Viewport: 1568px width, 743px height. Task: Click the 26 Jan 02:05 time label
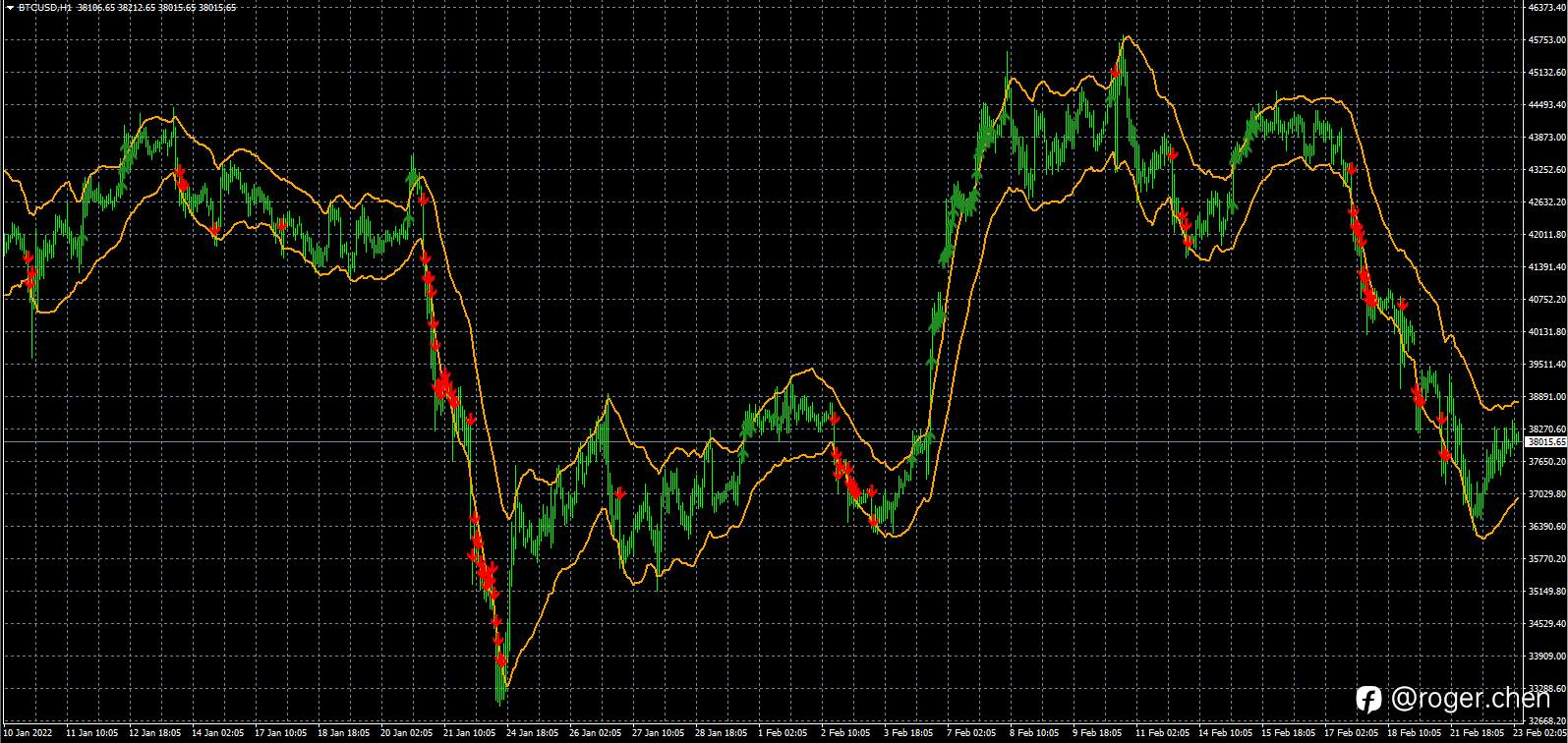click(595, 732)
